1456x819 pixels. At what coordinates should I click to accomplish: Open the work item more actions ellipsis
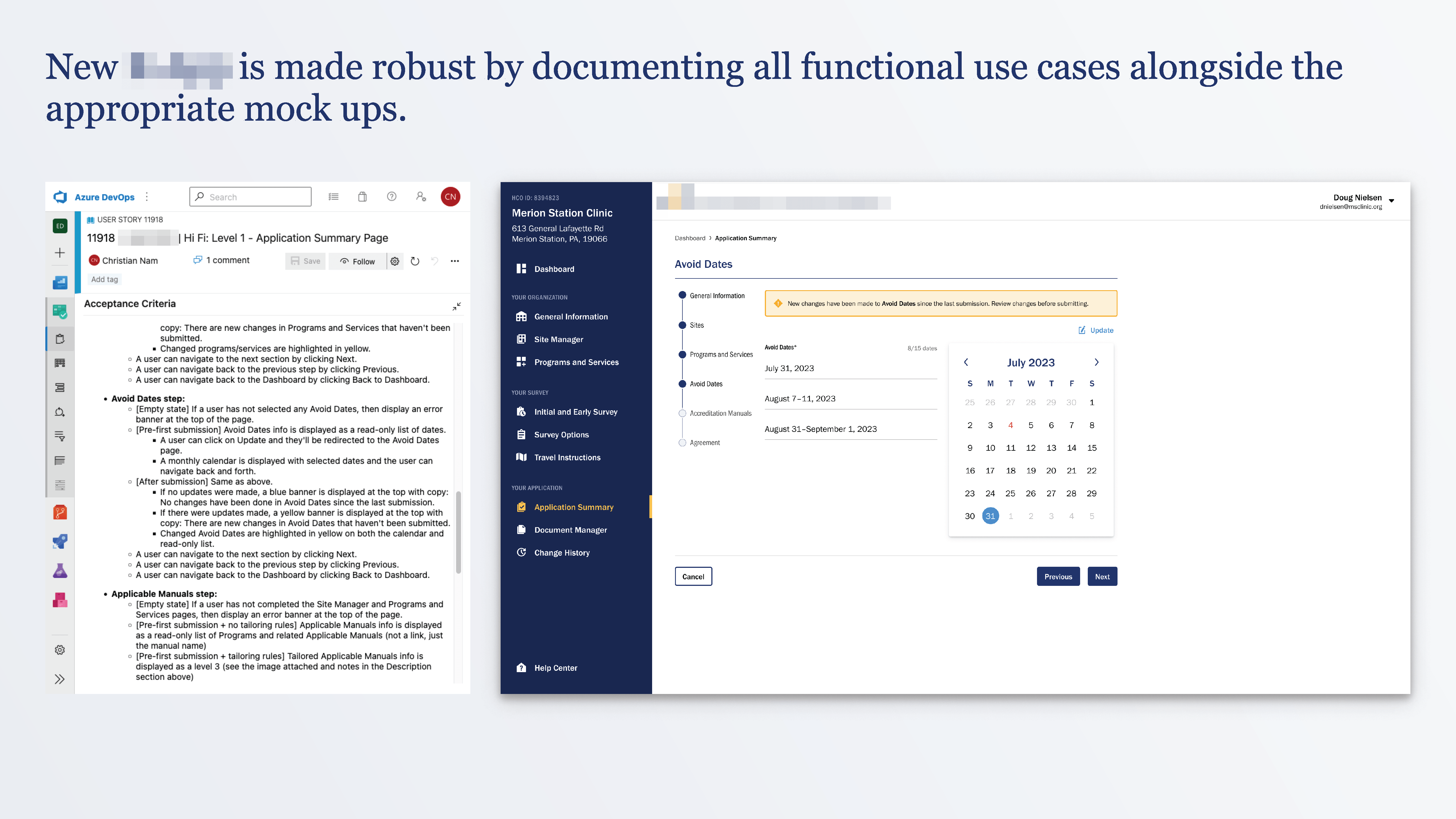coord(455,261)
